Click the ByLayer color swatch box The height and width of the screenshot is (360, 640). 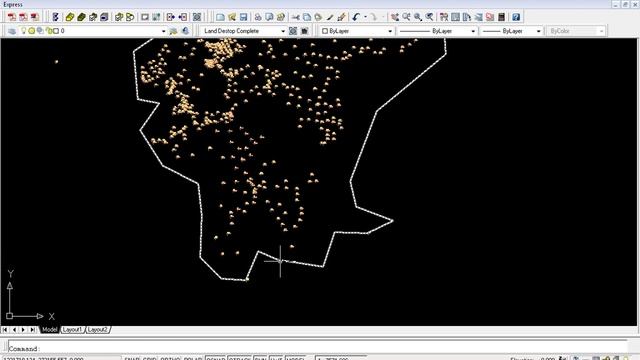(325, 31)
